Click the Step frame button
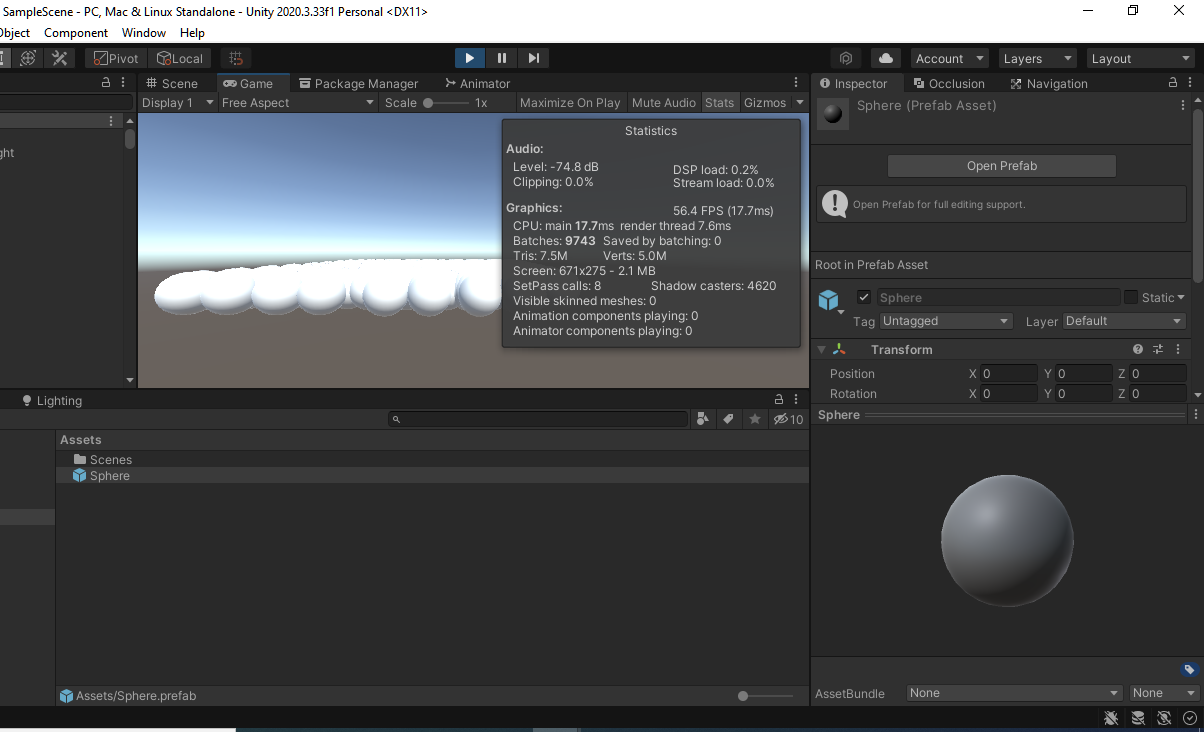 pyautogui.click(x=534, y=59)
